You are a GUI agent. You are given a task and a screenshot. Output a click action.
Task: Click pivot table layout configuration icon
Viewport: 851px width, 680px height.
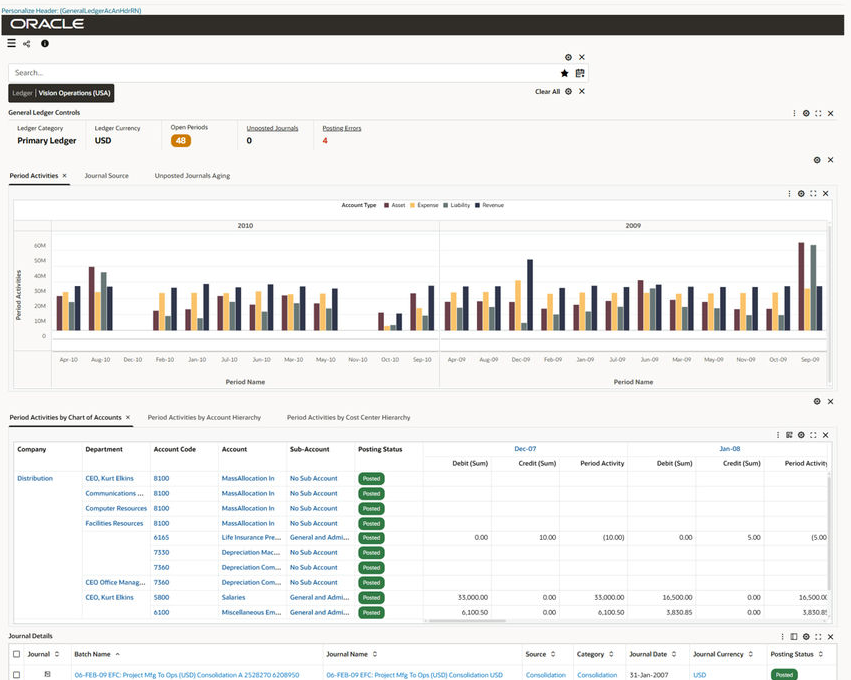coord(789,435)
